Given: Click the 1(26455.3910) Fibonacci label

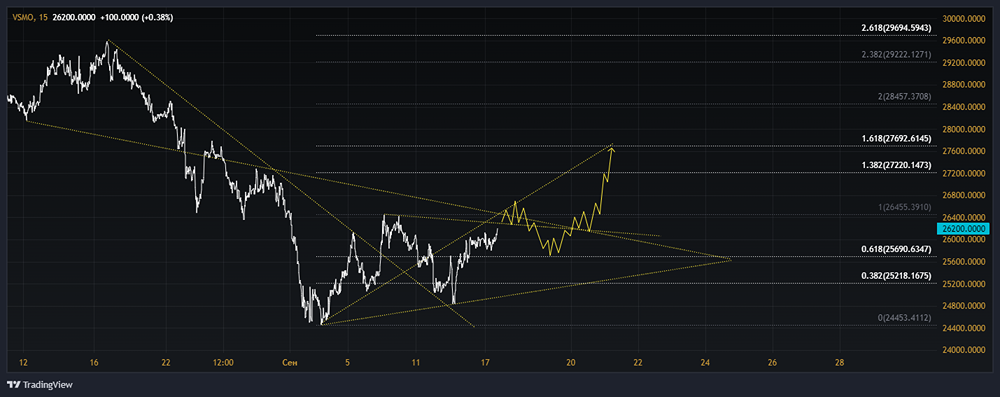Looking at the screenshot, I should pyautogui.click(x=904, y=207).
